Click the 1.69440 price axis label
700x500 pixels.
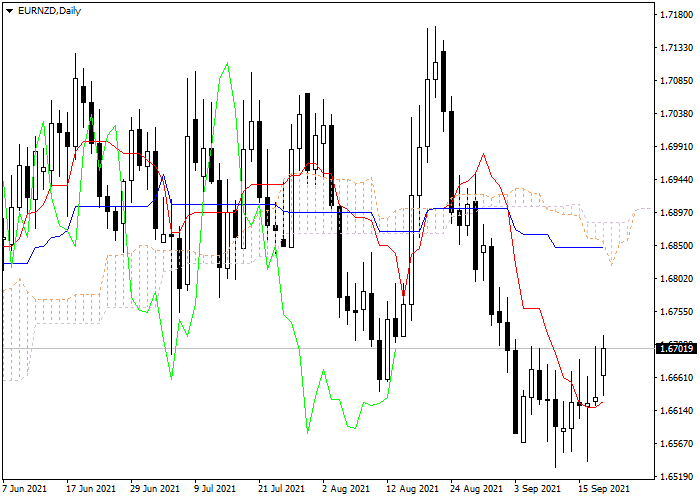point(676,180)
